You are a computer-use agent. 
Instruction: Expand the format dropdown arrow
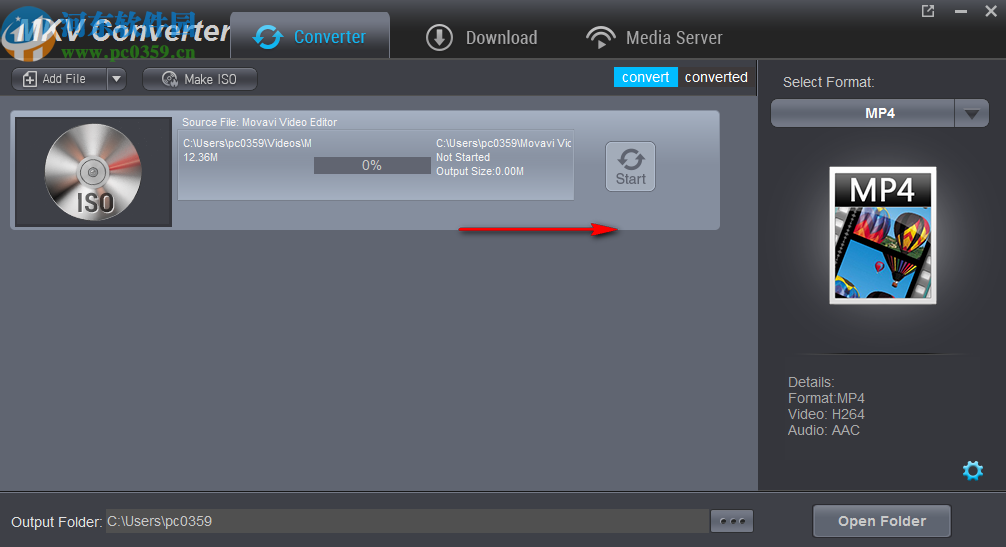click(972, 114)
